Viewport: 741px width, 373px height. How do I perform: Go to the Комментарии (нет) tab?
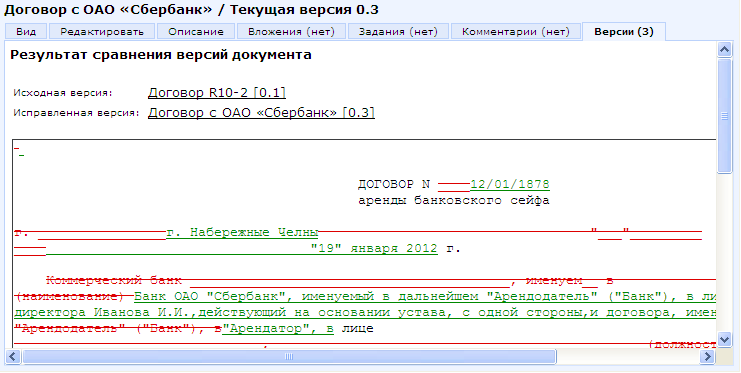coord(516,32)
